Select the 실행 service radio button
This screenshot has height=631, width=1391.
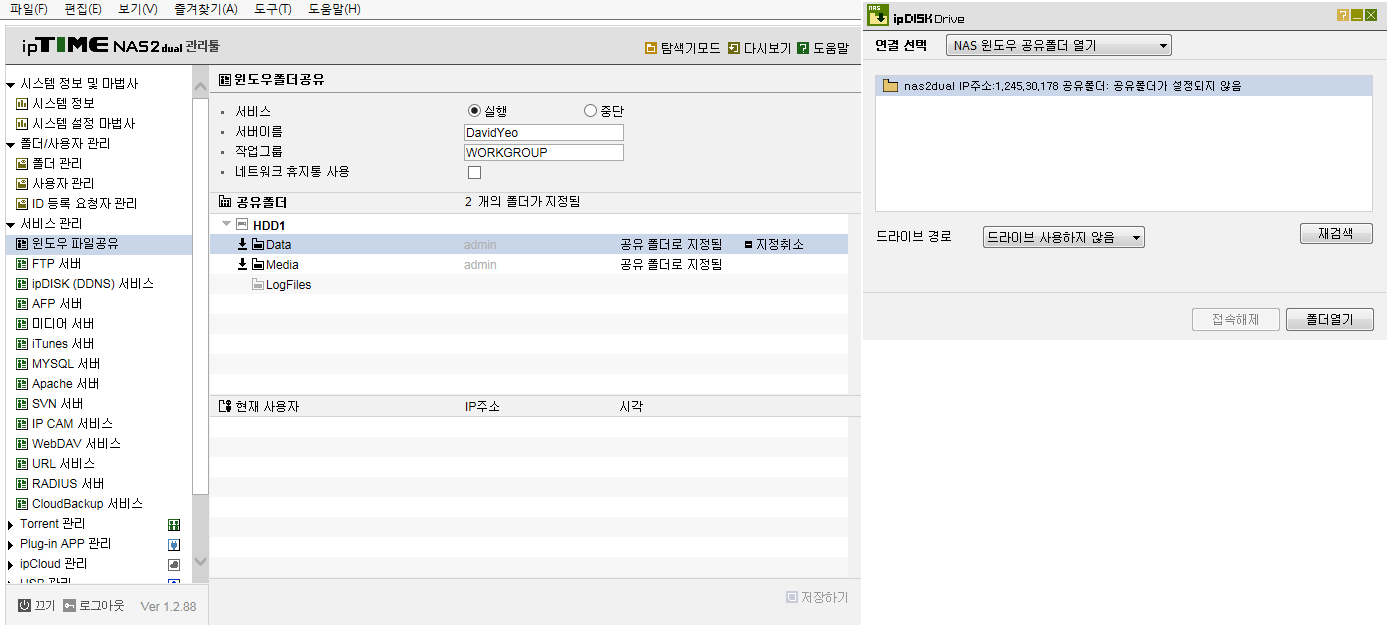click(474, 111)
